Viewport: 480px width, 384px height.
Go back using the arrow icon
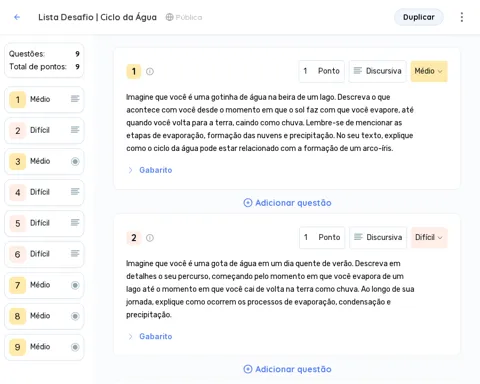[x=17, y=17]
